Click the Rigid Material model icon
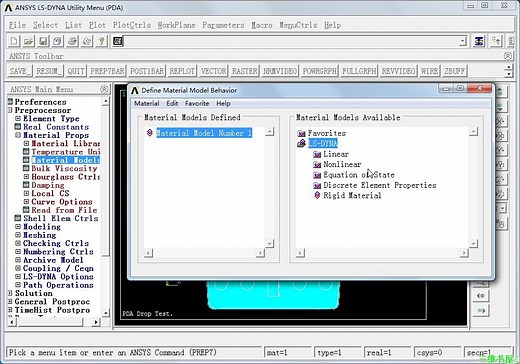The height and width of the screenshot is (364, 520). pos(317,195)
